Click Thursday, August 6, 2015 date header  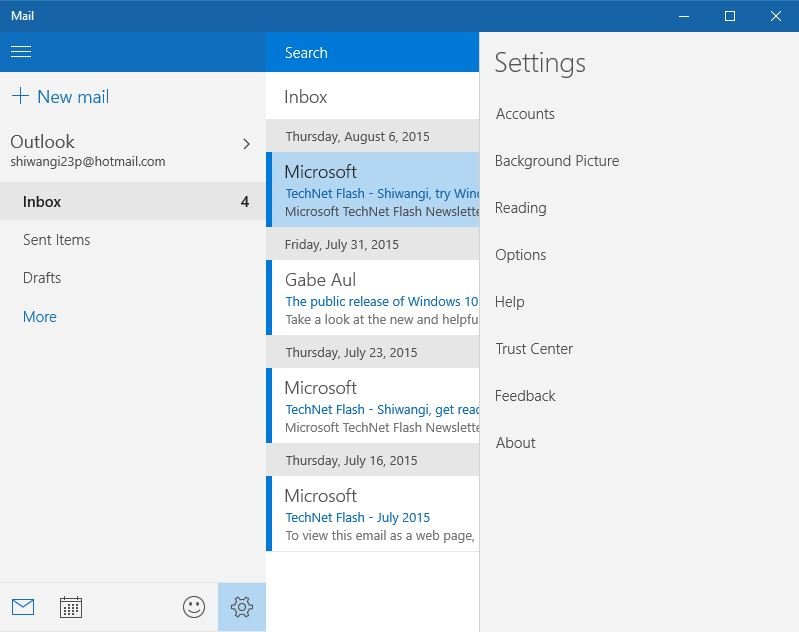[x=372, y=136]
